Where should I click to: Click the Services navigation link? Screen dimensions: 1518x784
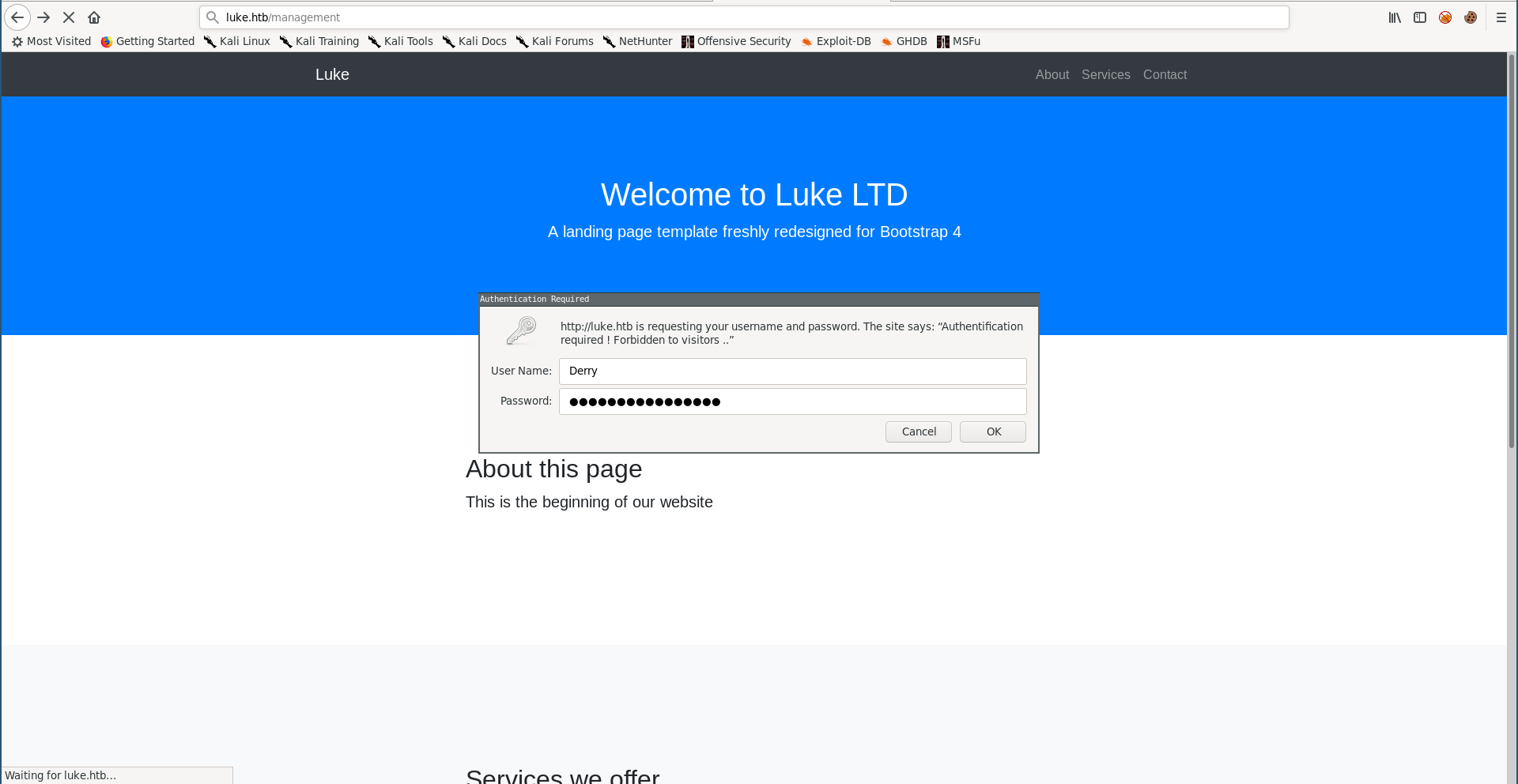(x=1105, y=74)
